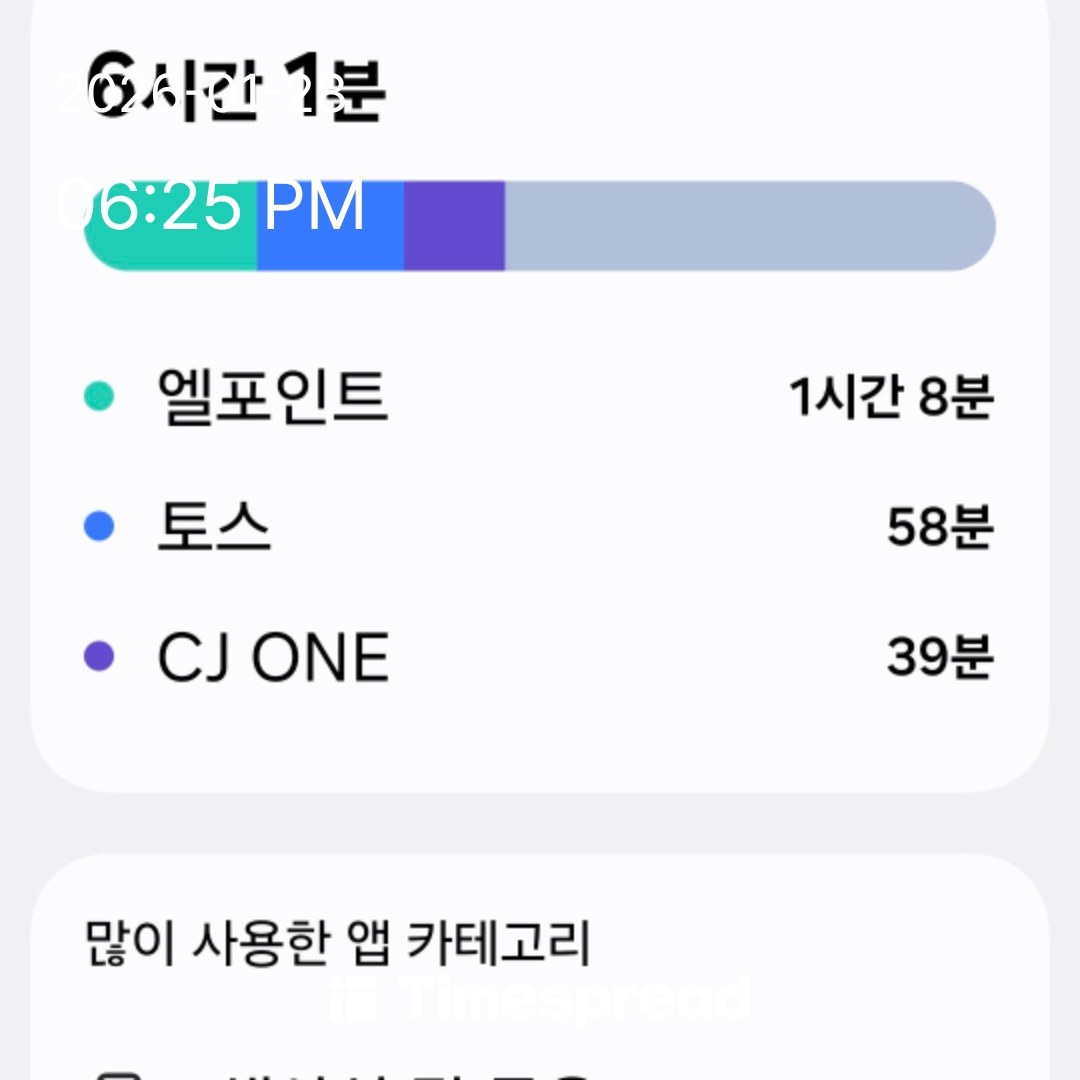1080x1080 pixels.
Task: Tap the 58분 usage duration
Action: point(939,527)
